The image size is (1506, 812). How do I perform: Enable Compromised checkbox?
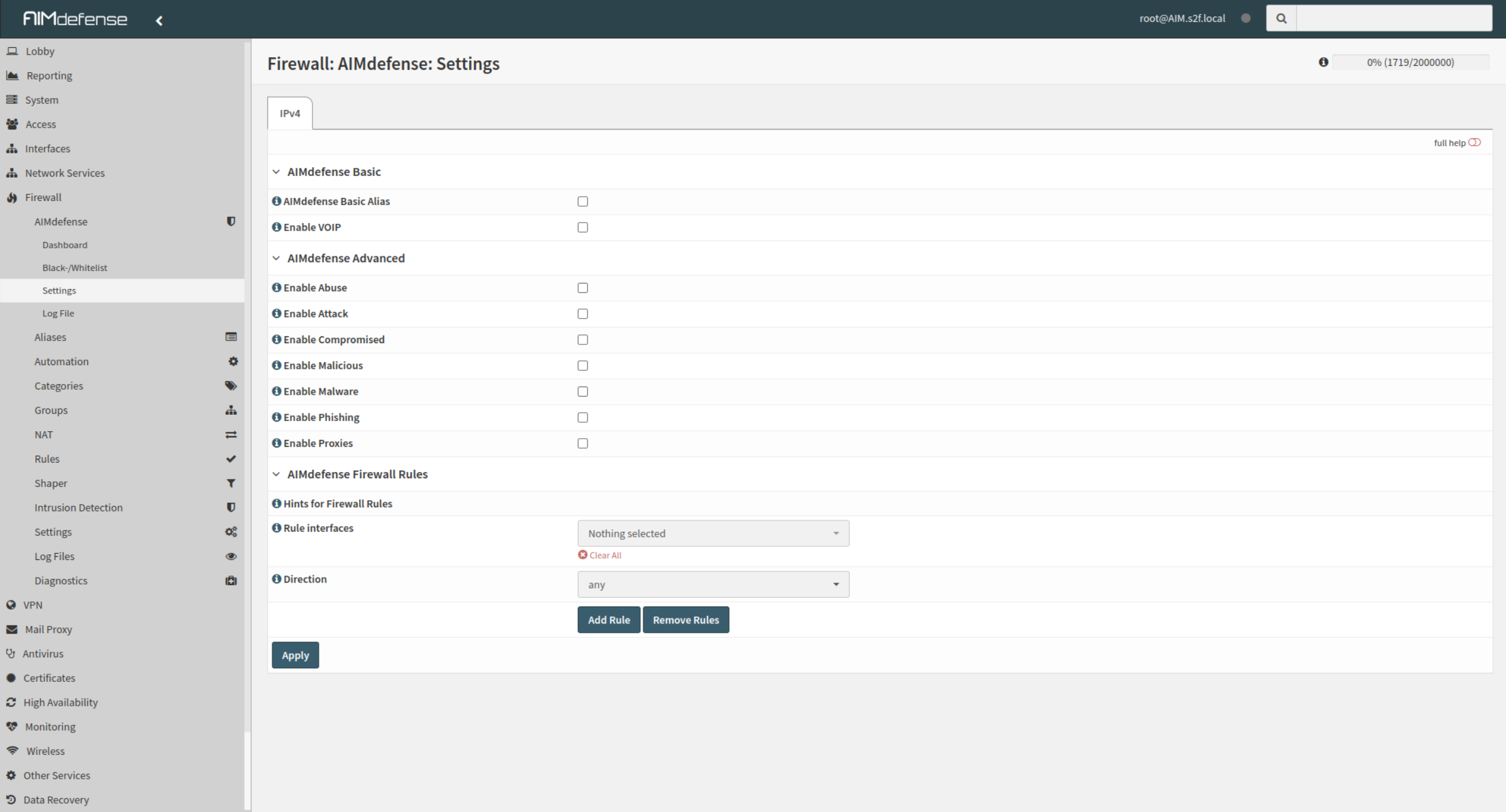click(583, 339)
